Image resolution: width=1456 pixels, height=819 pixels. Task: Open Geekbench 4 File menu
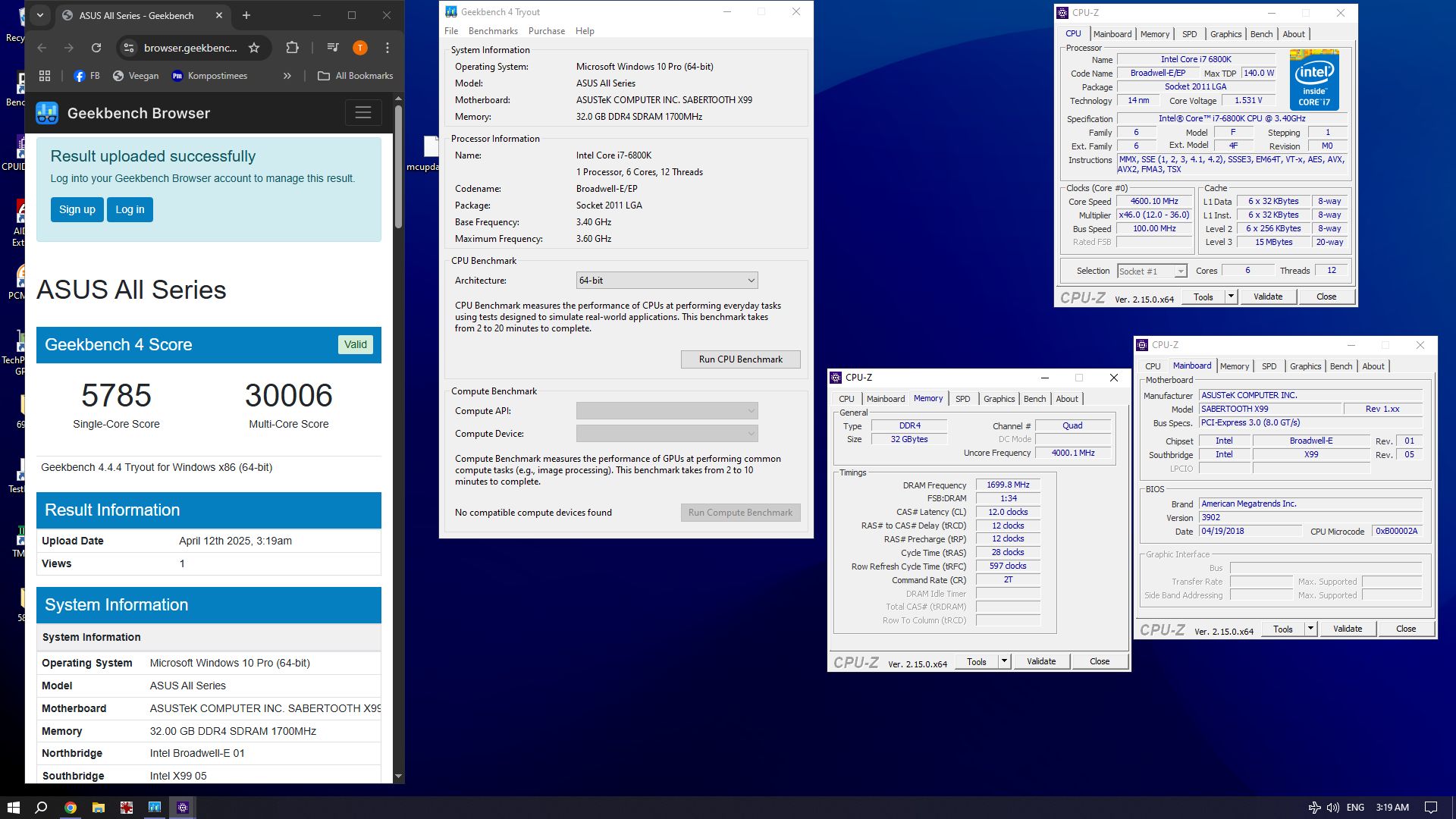[x=451, y=31]
